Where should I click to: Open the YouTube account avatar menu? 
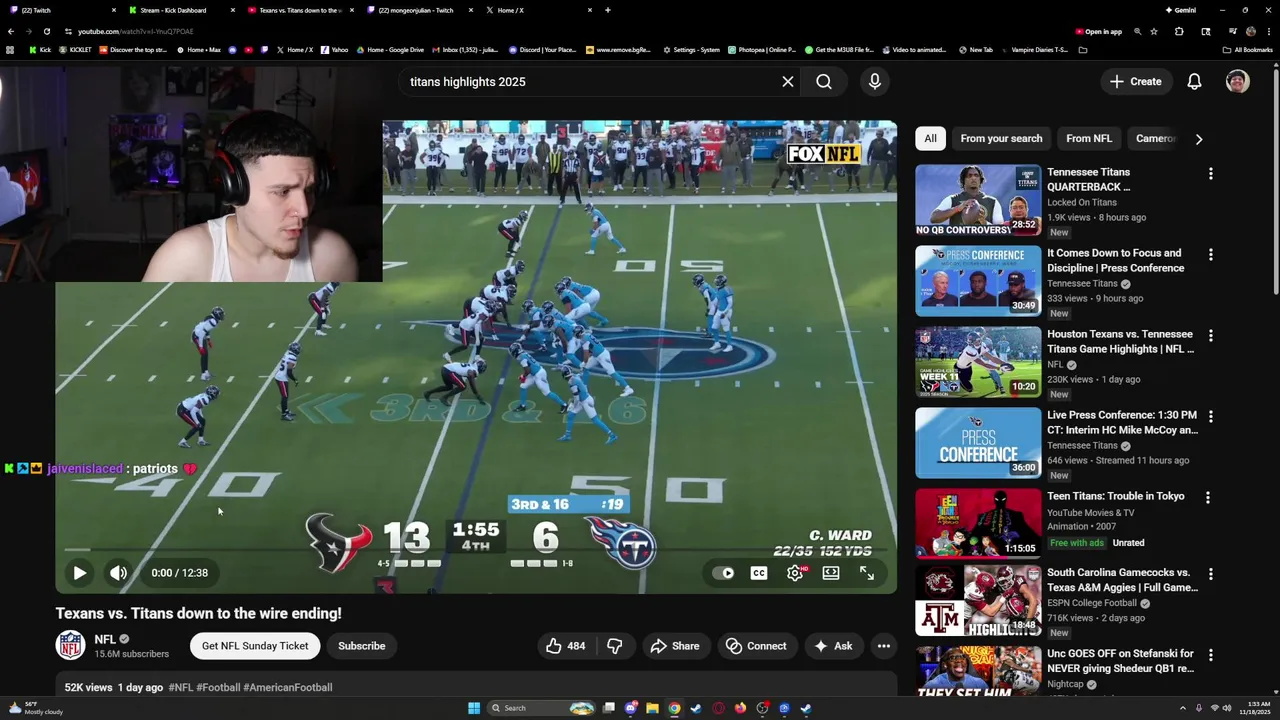pyautogui.click(x=1238, y=82)
